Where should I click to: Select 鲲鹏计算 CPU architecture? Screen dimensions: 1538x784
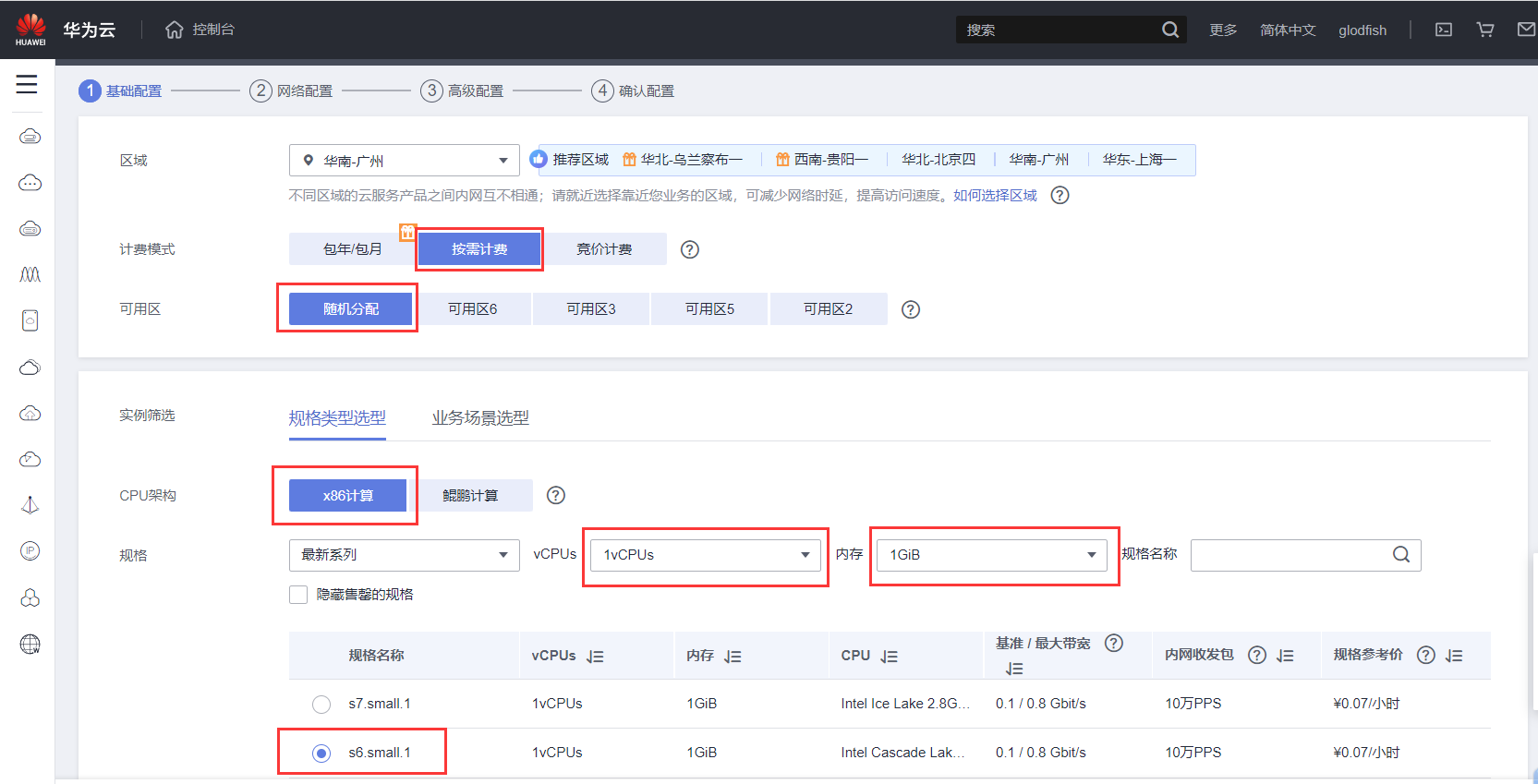[470, 496]
